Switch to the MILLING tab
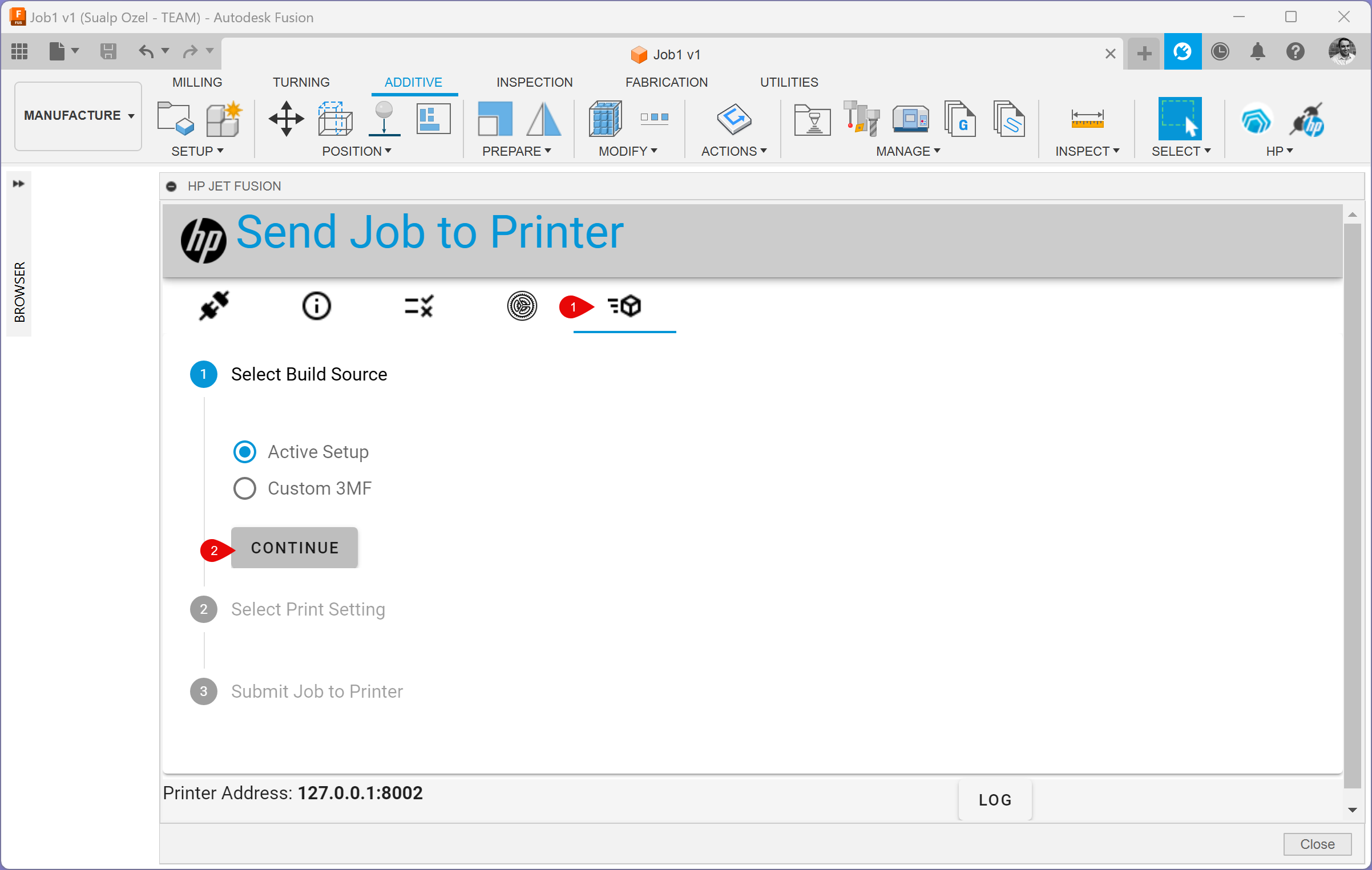 pyautogui.click(x=197, y=82)
